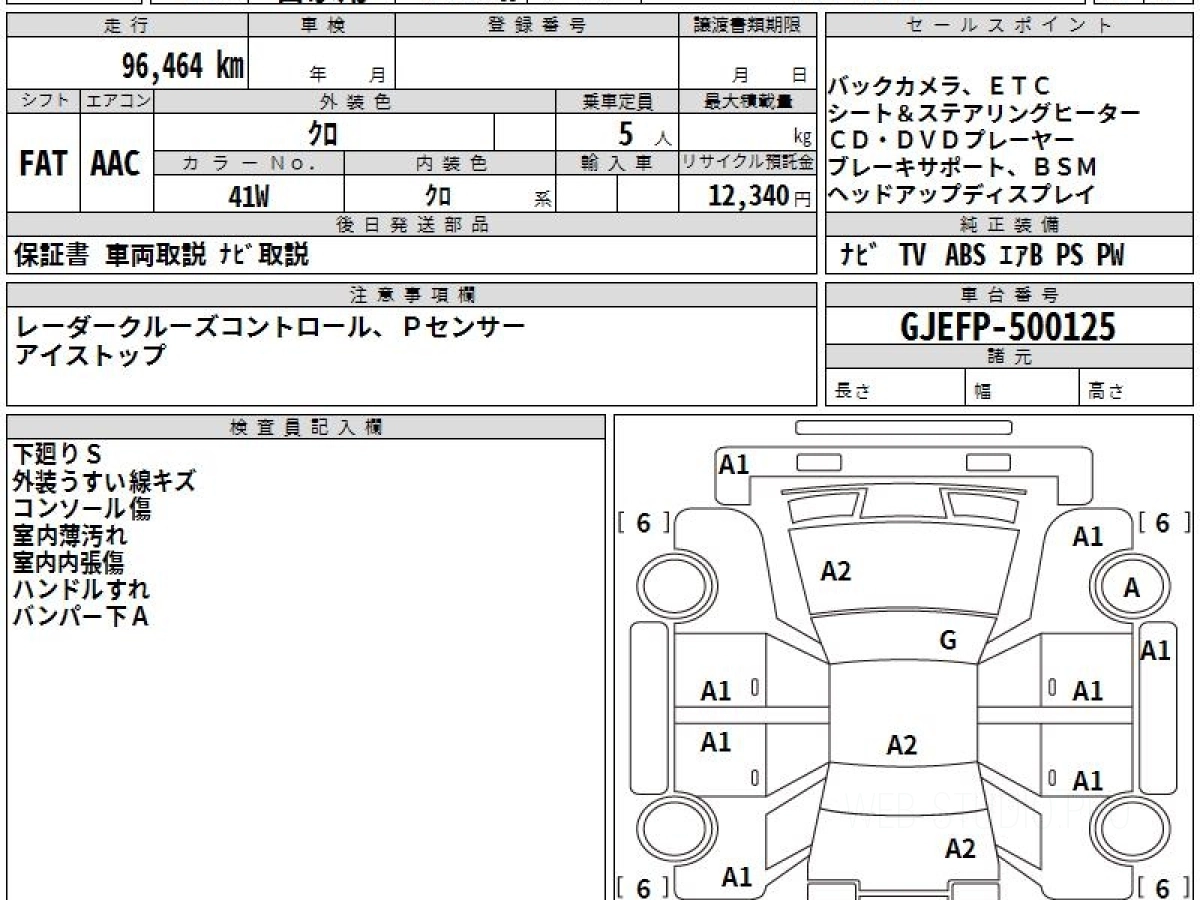1200x900 pixels.
Task: Select the 純正装備 header
Action: tap(1009, 225)
